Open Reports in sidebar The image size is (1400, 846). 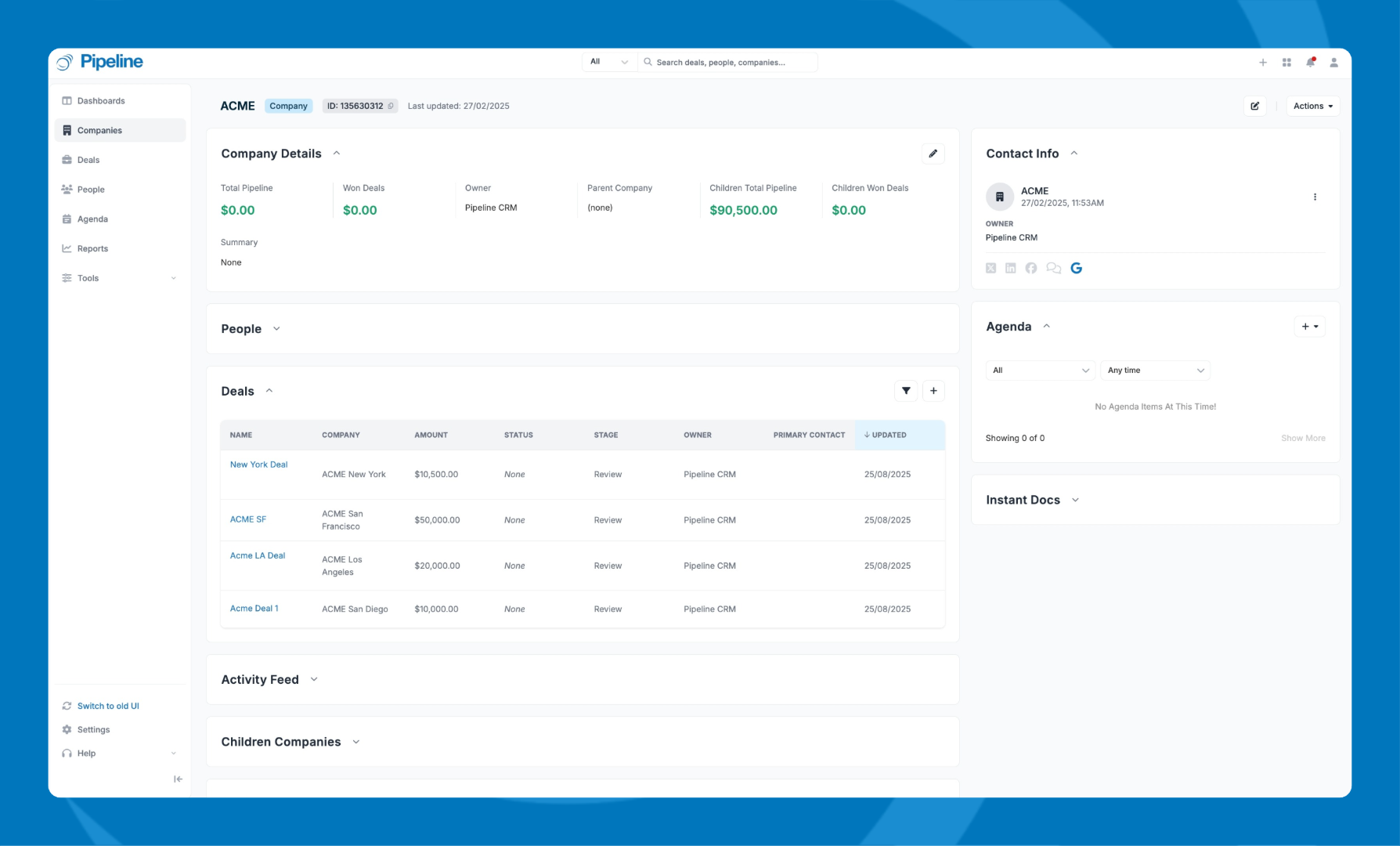tap(120, 249)
